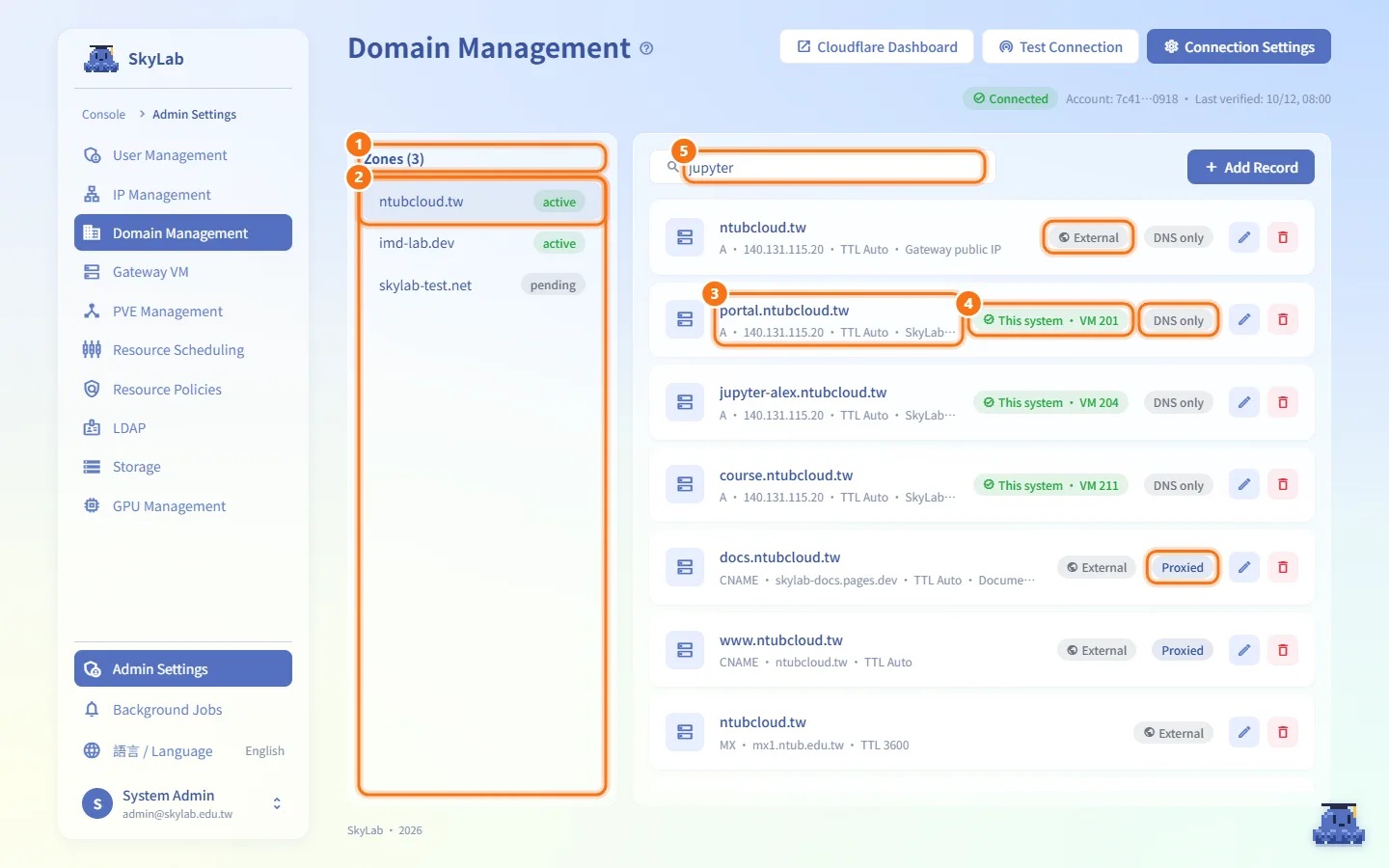Image resolution: width=1389 pixels, height=868 pixels.
Task: Click the server icon of course.ntubcloud.tw row
Action: (x=685, y=484)
